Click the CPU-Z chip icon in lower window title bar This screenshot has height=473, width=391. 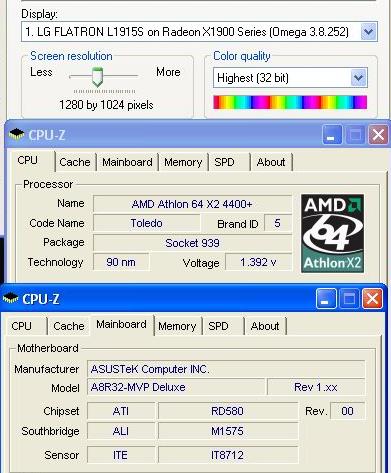tap(10, 298)
